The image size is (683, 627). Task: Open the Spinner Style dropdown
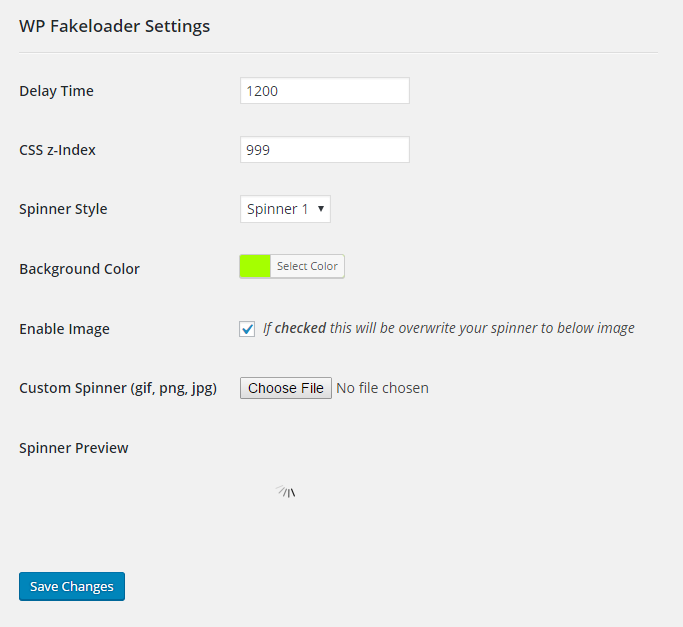pos(285,209)
